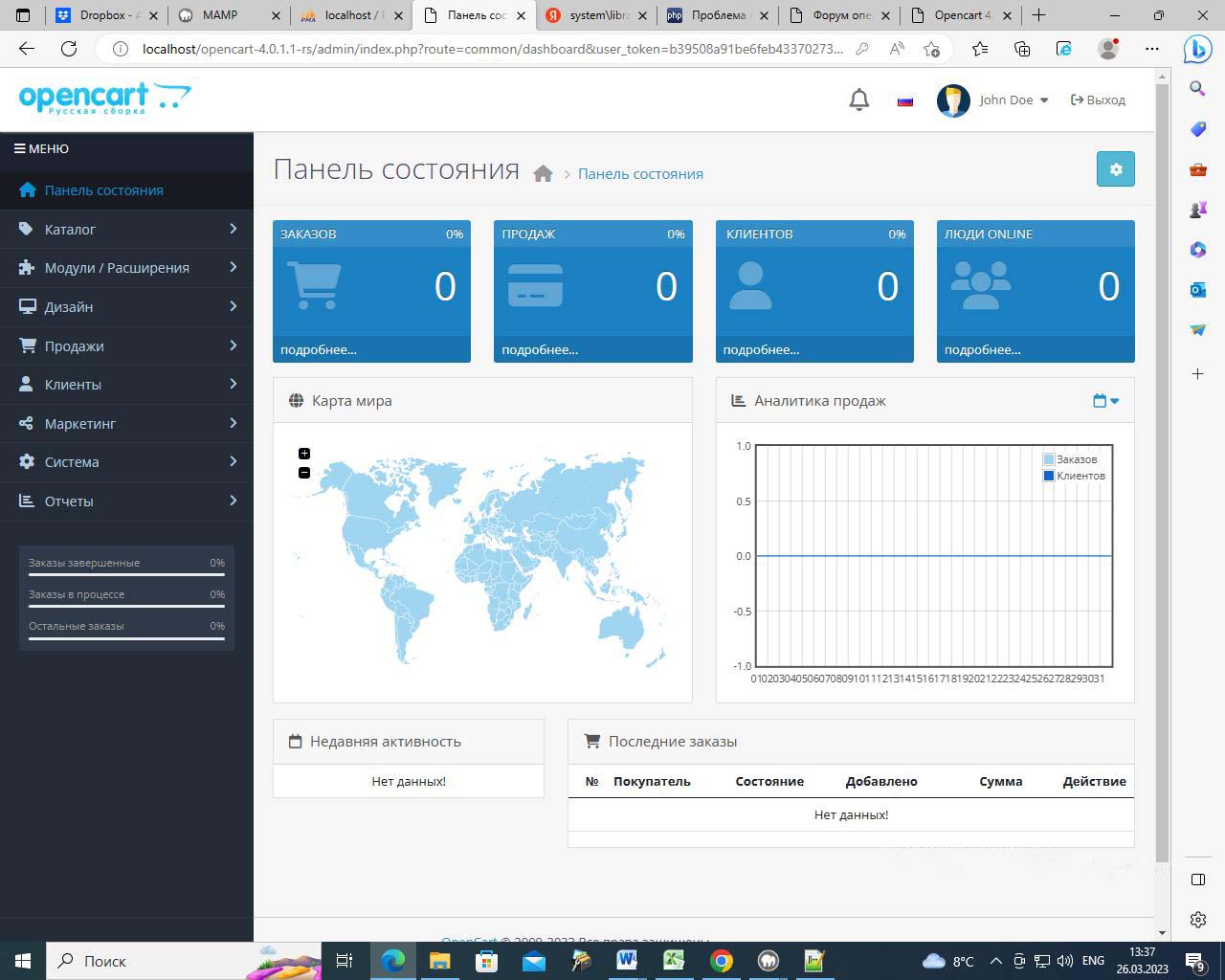
Task: Click the John Doe avatar picture
Action: coord(953,100)
